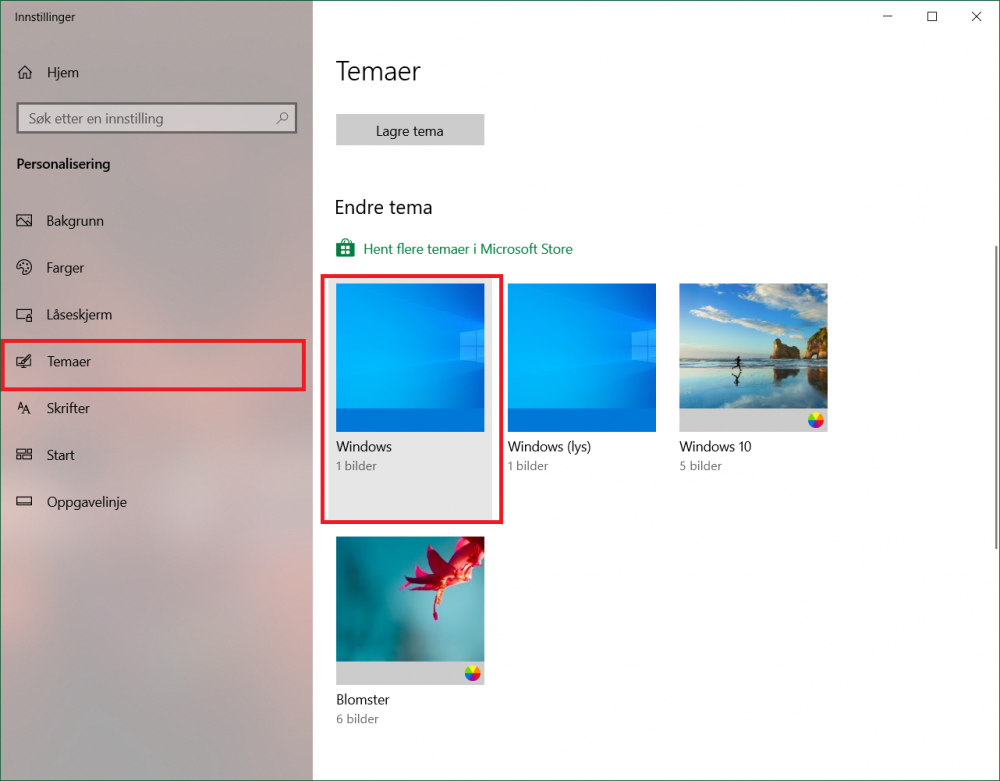1000x781 pixels.
Task: Click the Blomster label text
Action: (x=362, y=700)
